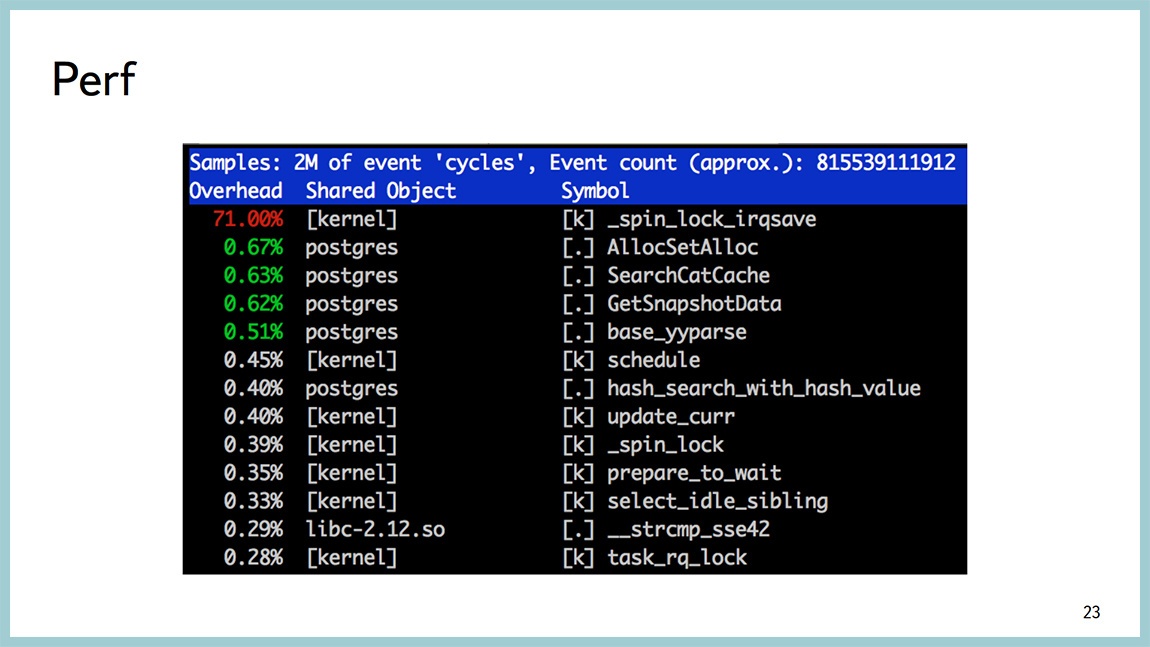This screenshot has width=1150, height=647.
Task: Click the libc-2.12.so shared object
Action: 375,529
